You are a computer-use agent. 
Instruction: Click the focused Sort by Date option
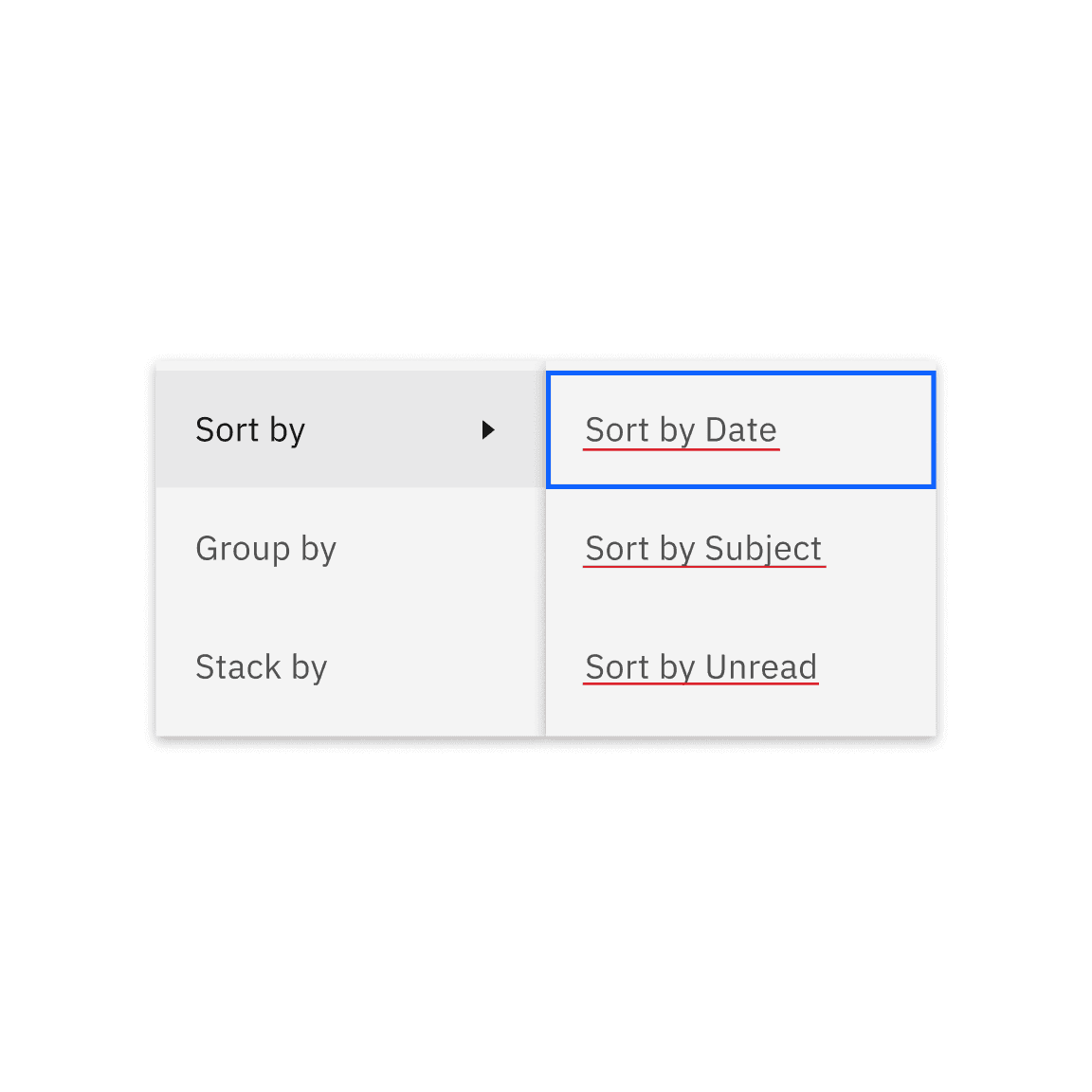click(681, 429)
